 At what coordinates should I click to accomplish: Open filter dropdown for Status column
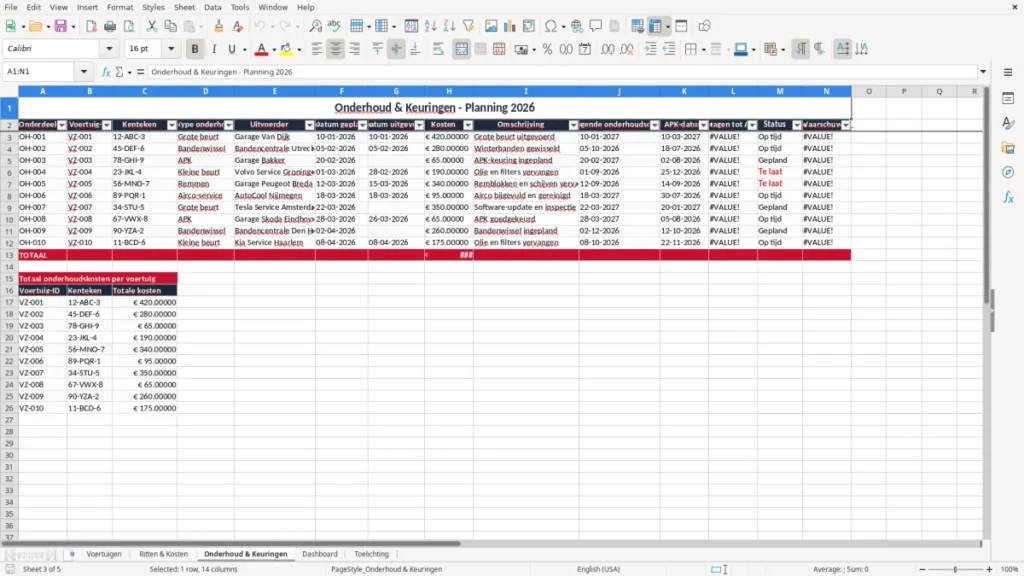pyautogui.click(x=797, y=125)
